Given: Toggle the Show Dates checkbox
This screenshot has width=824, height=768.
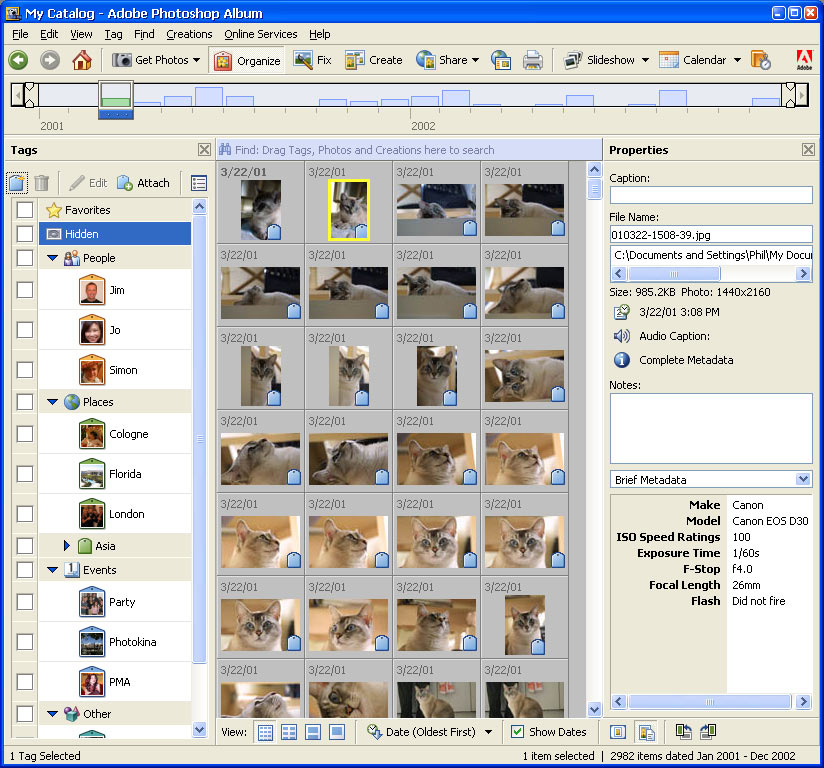Looking at the screenshot, I should [x=517, y=731].
